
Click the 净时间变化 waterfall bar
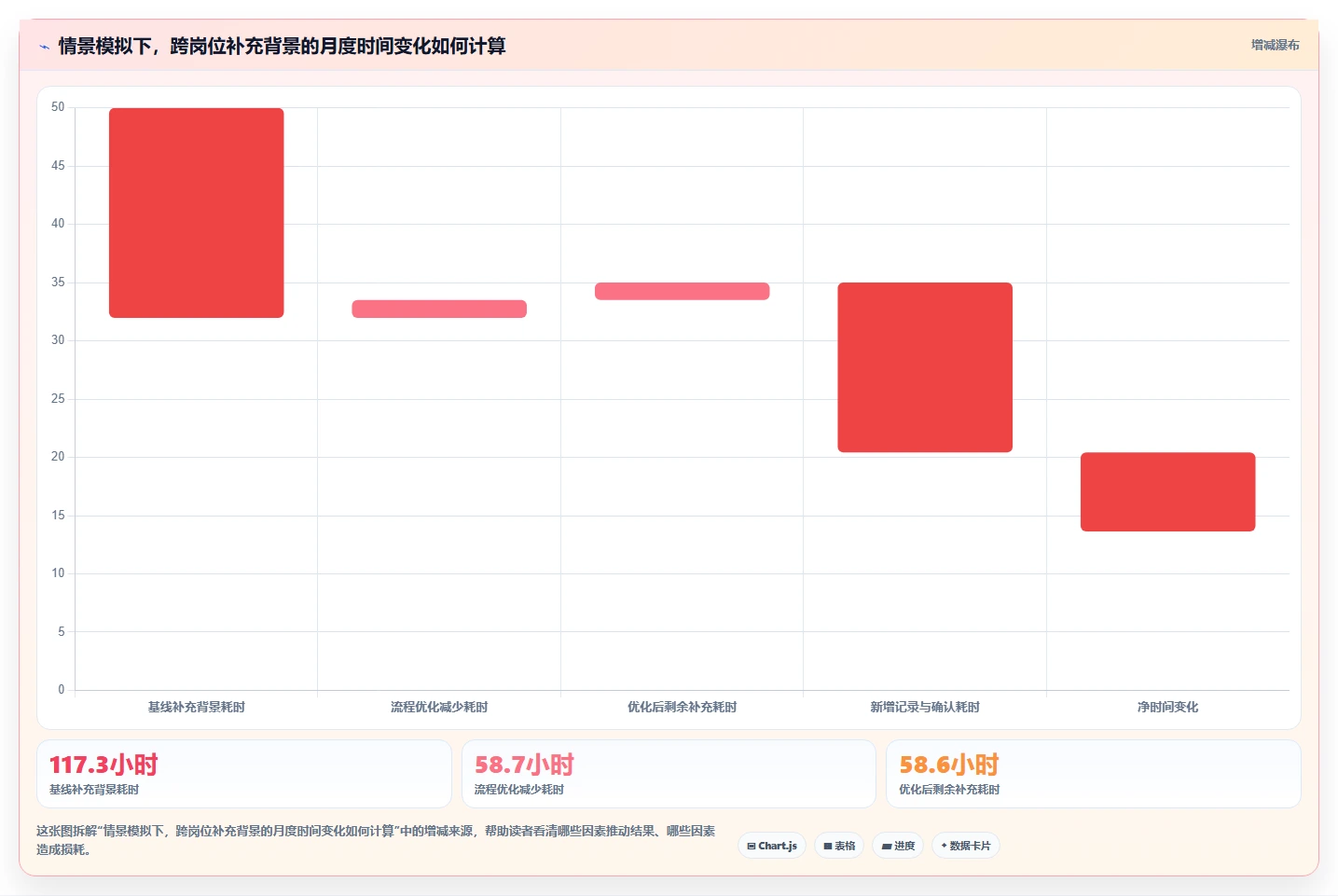tap(1168, 492)
